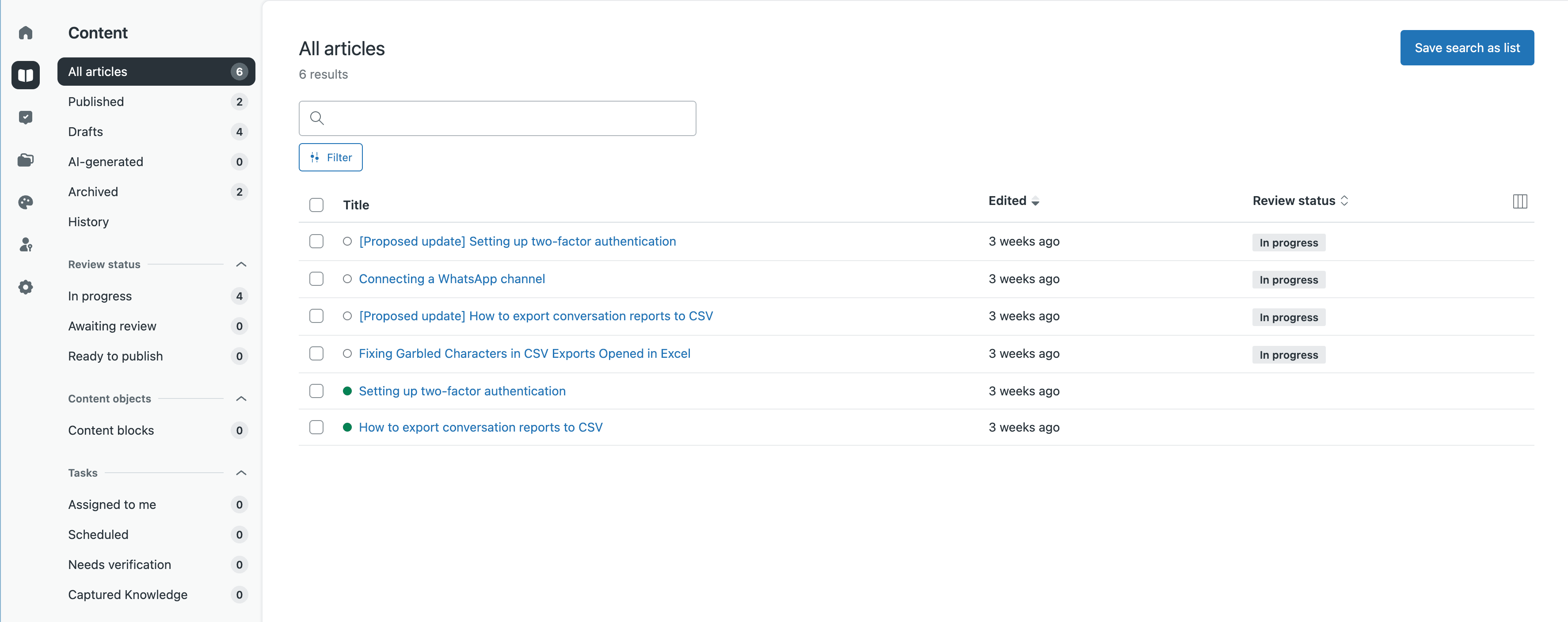The width and height of the screenshot is (1568, 622).
Task: Open Captured Knowledge list
Action: click(156, 595)
